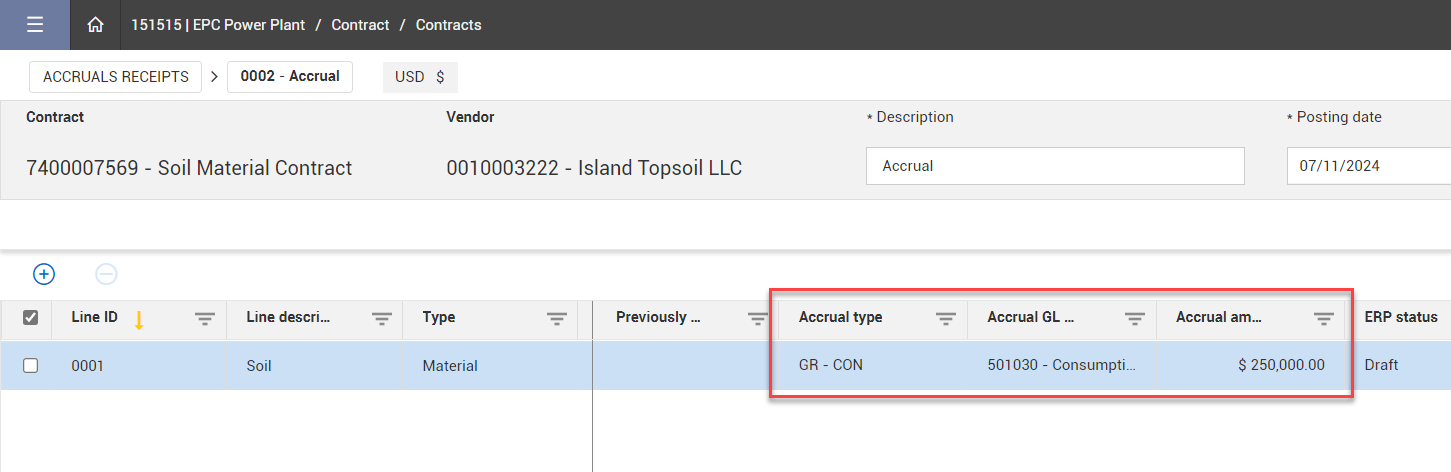Navigate to Contract breadcrumb item

360,25
